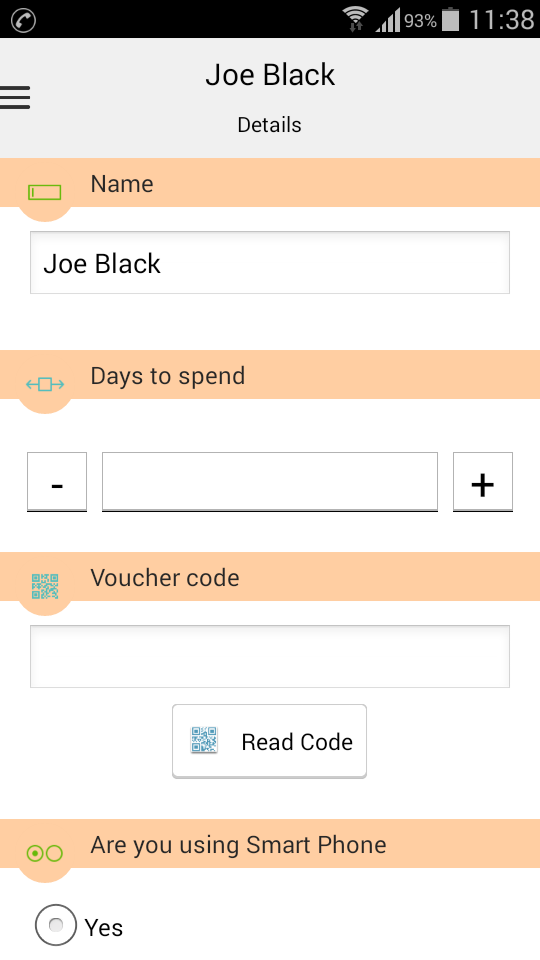Tap the Days to spend range icon
The width and height of the screenshot is (540, 960).
pos(45,384)
